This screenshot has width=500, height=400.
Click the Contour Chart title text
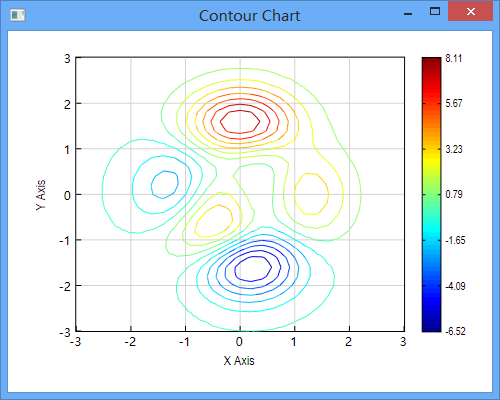[x=250, y=16]
